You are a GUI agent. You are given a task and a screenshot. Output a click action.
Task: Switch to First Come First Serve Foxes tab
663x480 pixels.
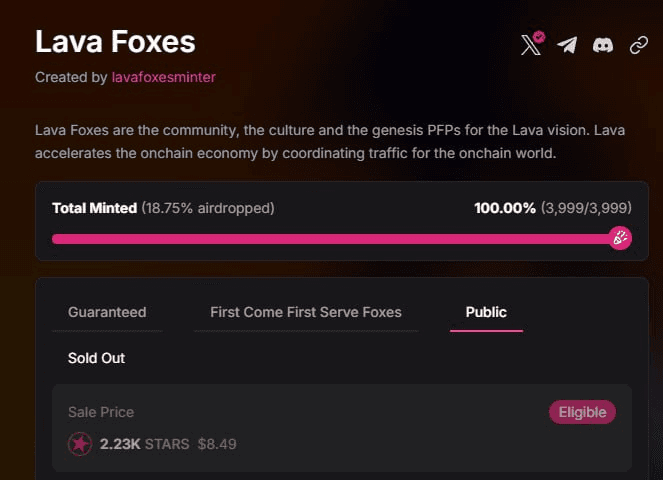pyautogui.click(x=306, y=312)
